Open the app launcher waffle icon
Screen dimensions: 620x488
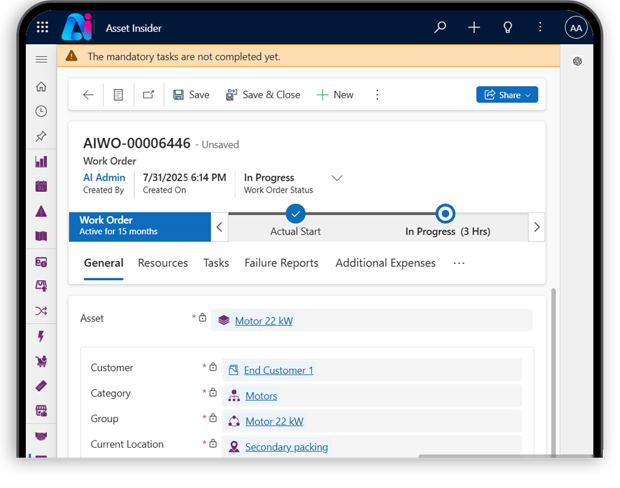42,27
